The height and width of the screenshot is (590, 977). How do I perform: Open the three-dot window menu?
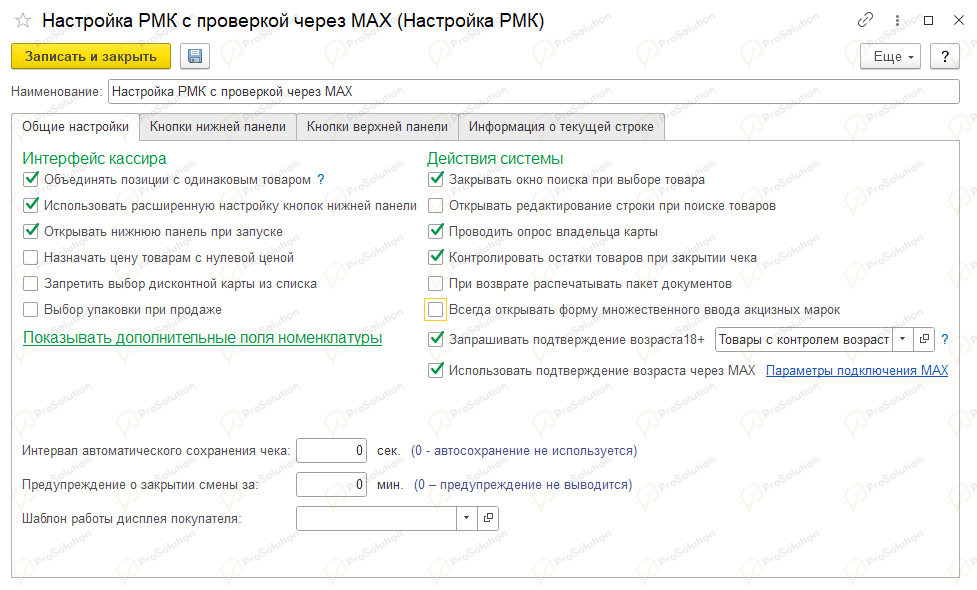pos(897,21)
